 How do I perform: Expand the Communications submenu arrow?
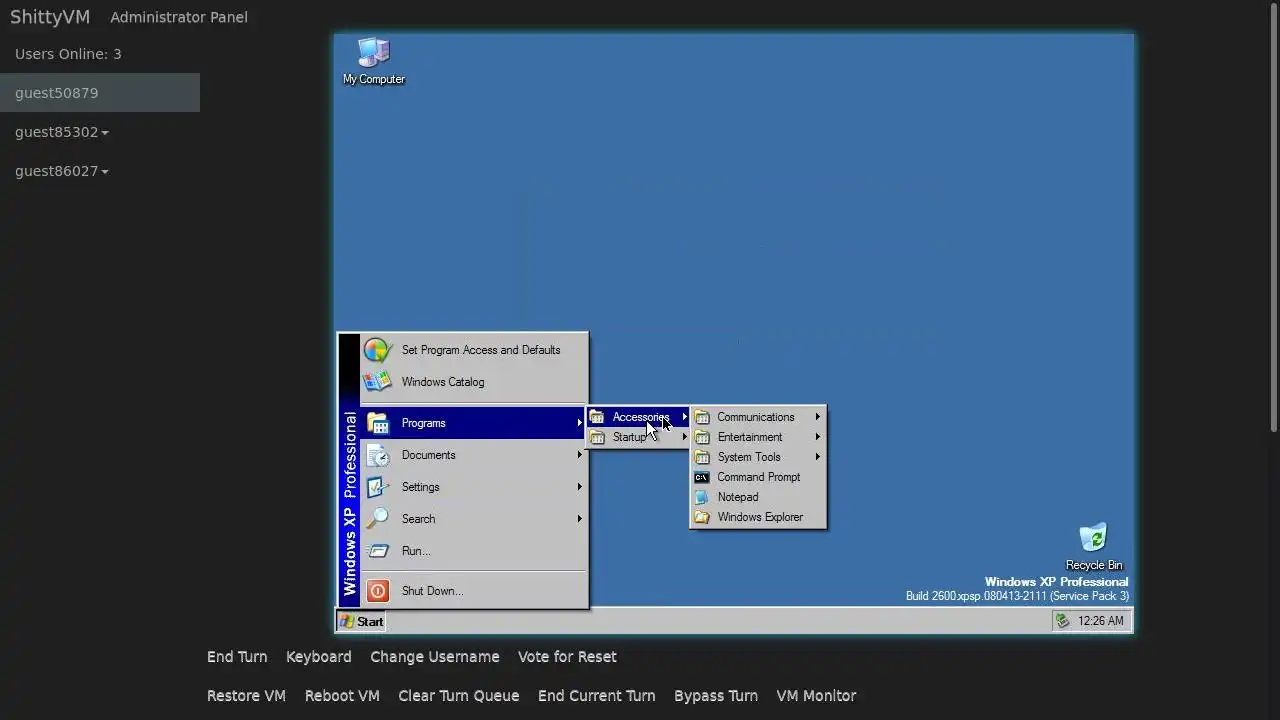click(x=817, y=417)
